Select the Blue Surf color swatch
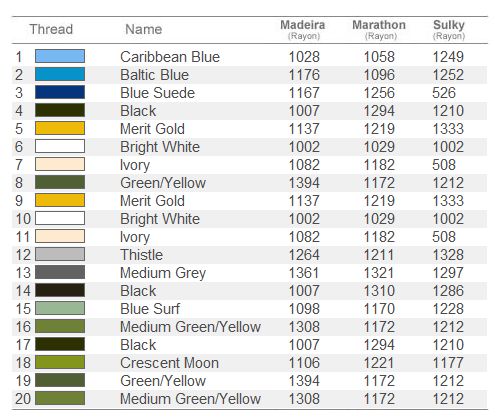 tap(60, 308)
